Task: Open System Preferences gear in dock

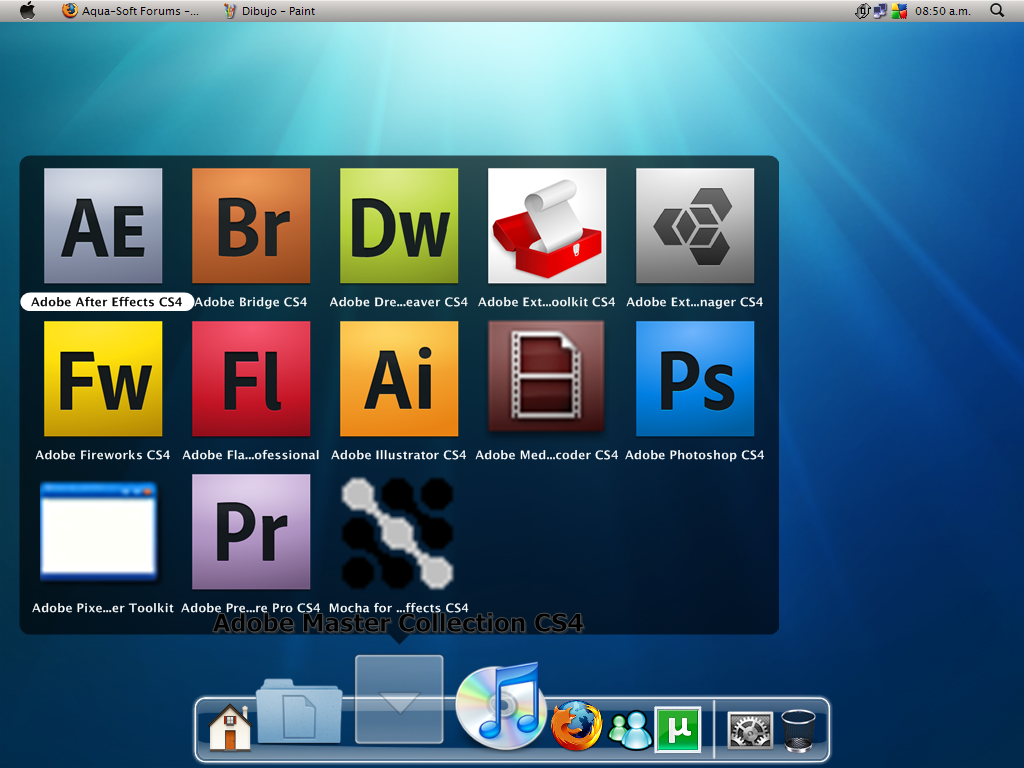Action: 750,729
